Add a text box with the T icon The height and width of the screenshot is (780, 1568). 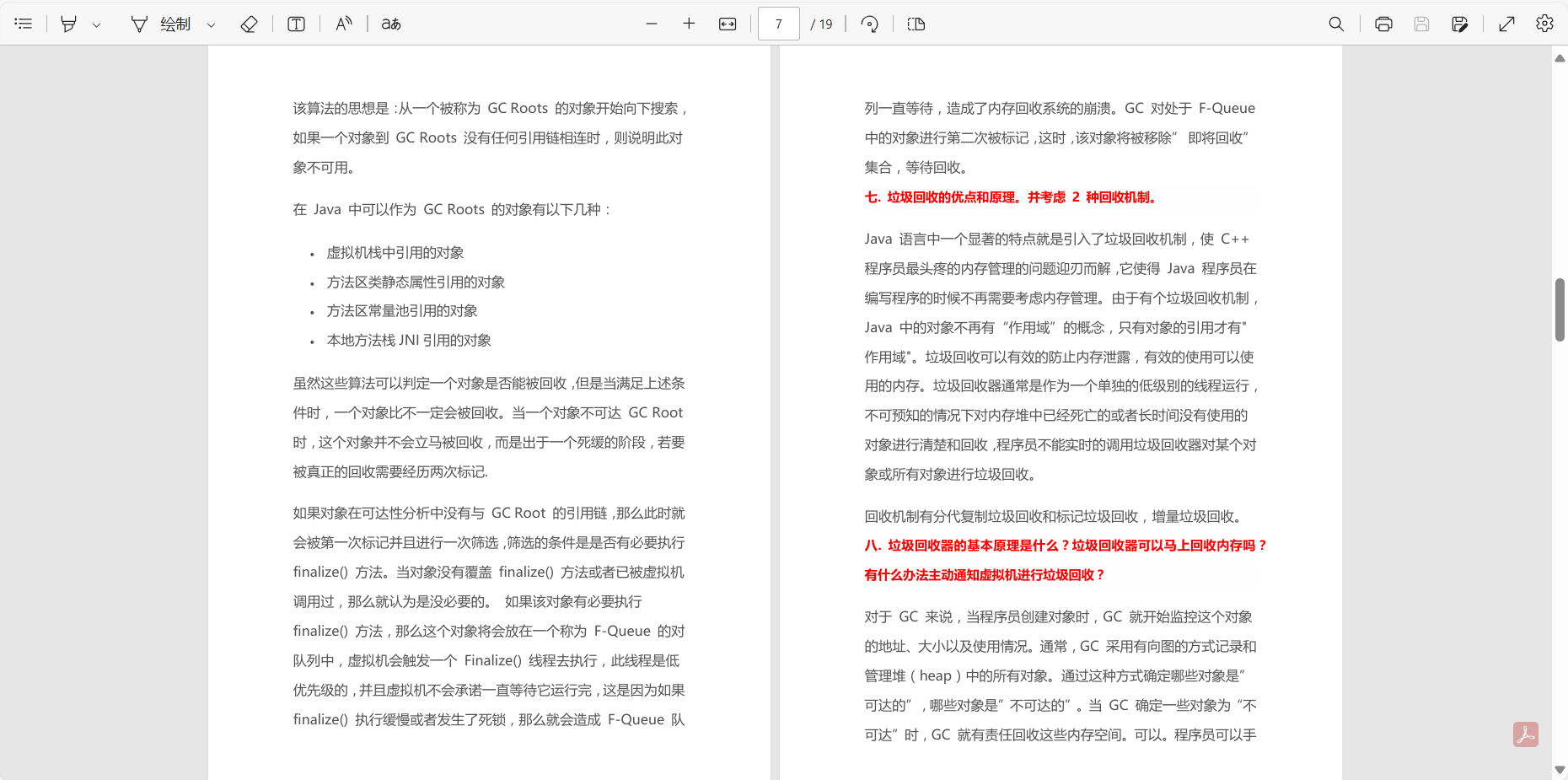coord(296,24)
